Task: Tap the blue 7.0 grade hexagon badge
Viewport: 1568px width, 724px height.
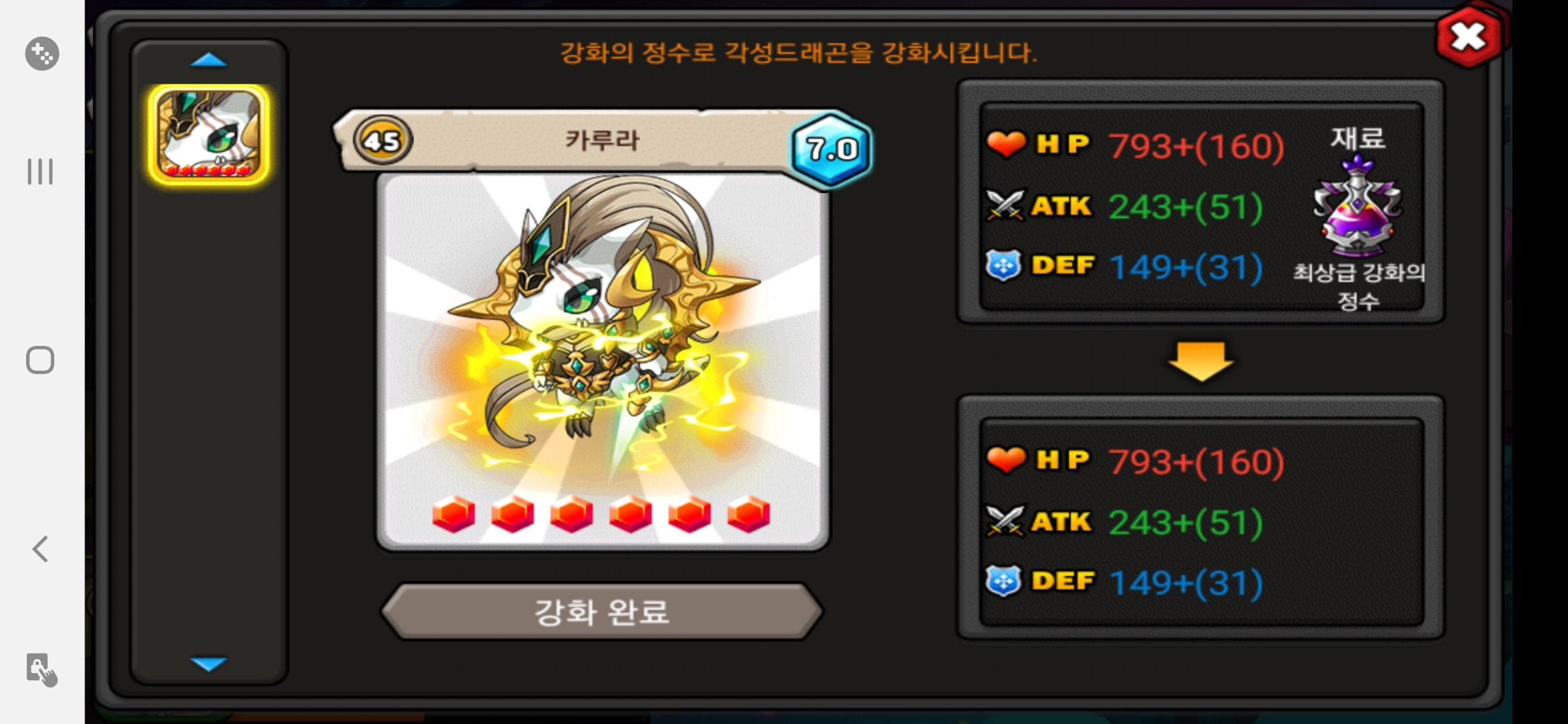Action: coord(832,149)
